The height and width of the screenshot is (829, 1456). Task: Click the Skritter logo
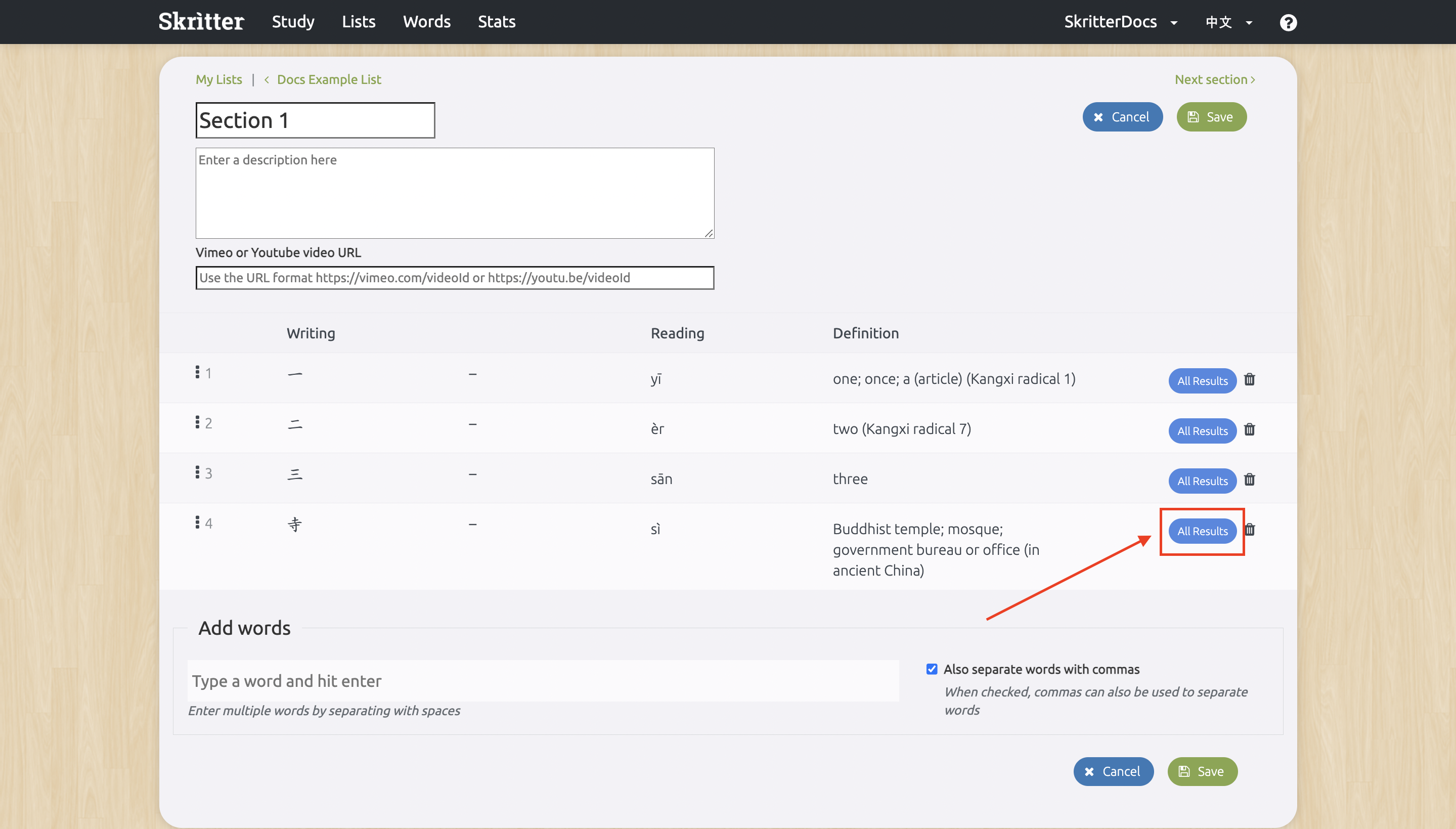coord(201,22)
